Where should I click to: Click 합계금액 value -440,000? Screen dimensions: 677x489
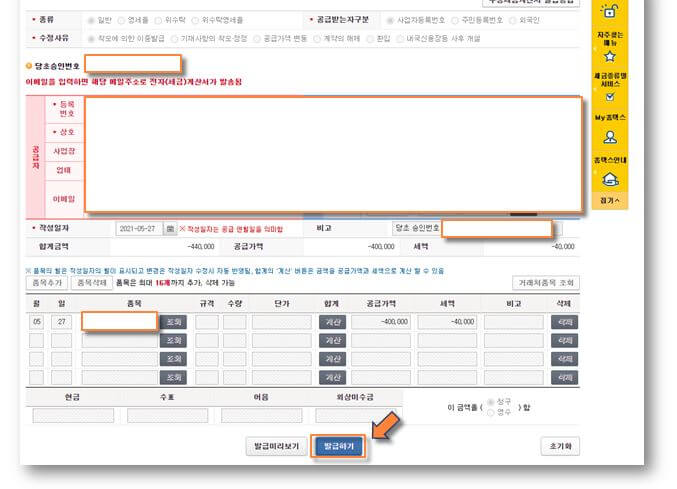(201, 247)
